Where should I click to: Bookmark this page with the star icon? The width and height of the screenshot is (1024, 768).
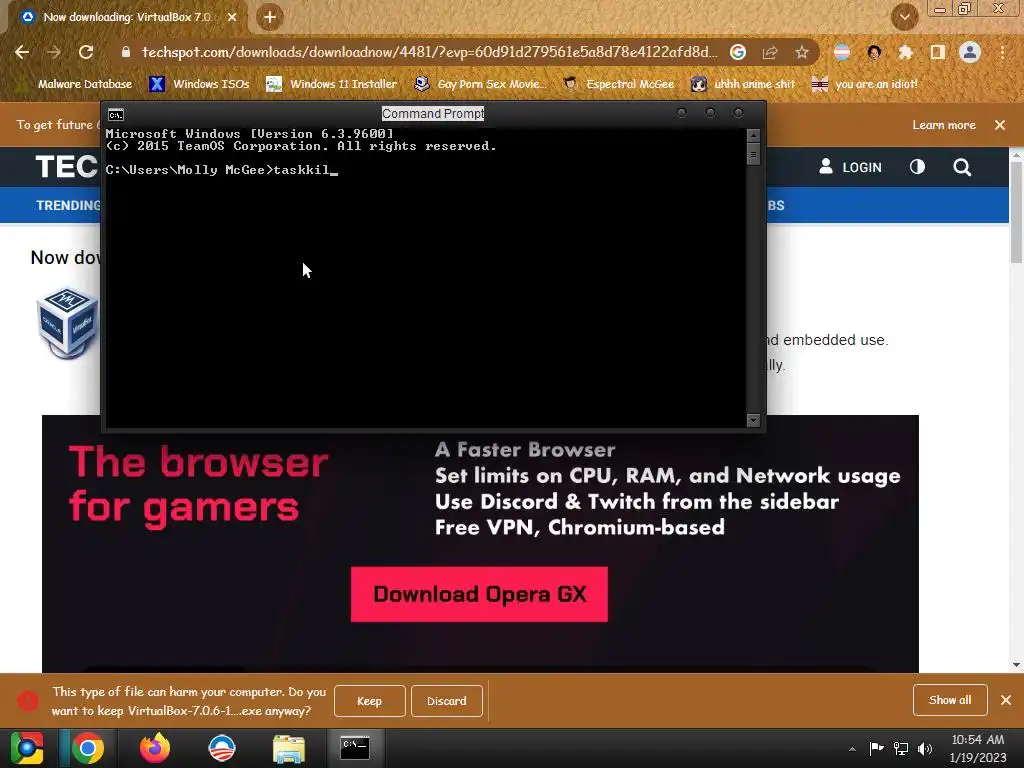(x=801, y=52)
